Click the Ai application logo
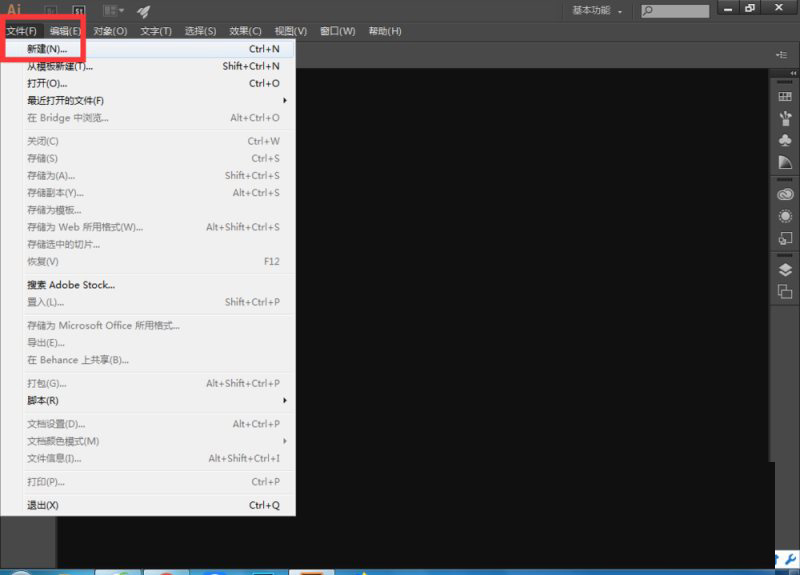This screenshot has height=575, width=800. [x=14, y=9]
